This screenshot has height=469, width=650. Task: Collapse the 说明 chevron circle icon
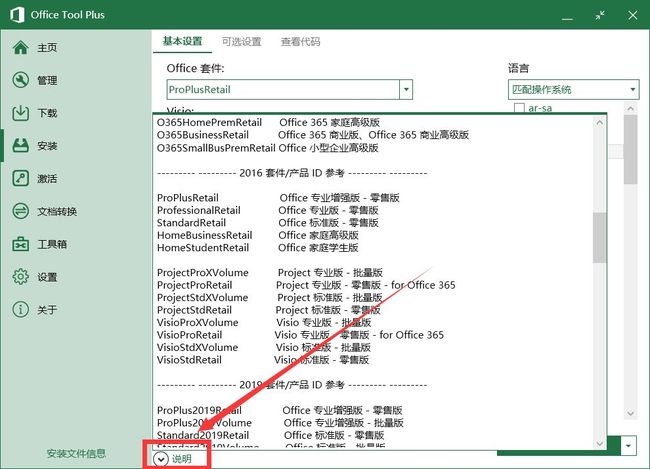point(160,459)
